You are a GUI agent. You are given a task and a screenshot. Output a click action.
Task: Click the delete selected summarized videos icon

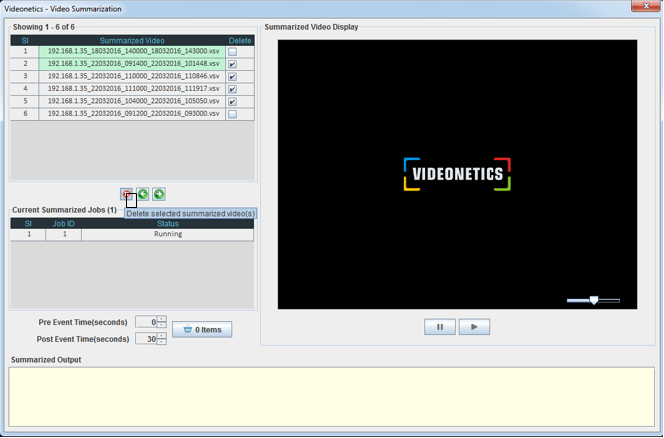tap(126, 194)
